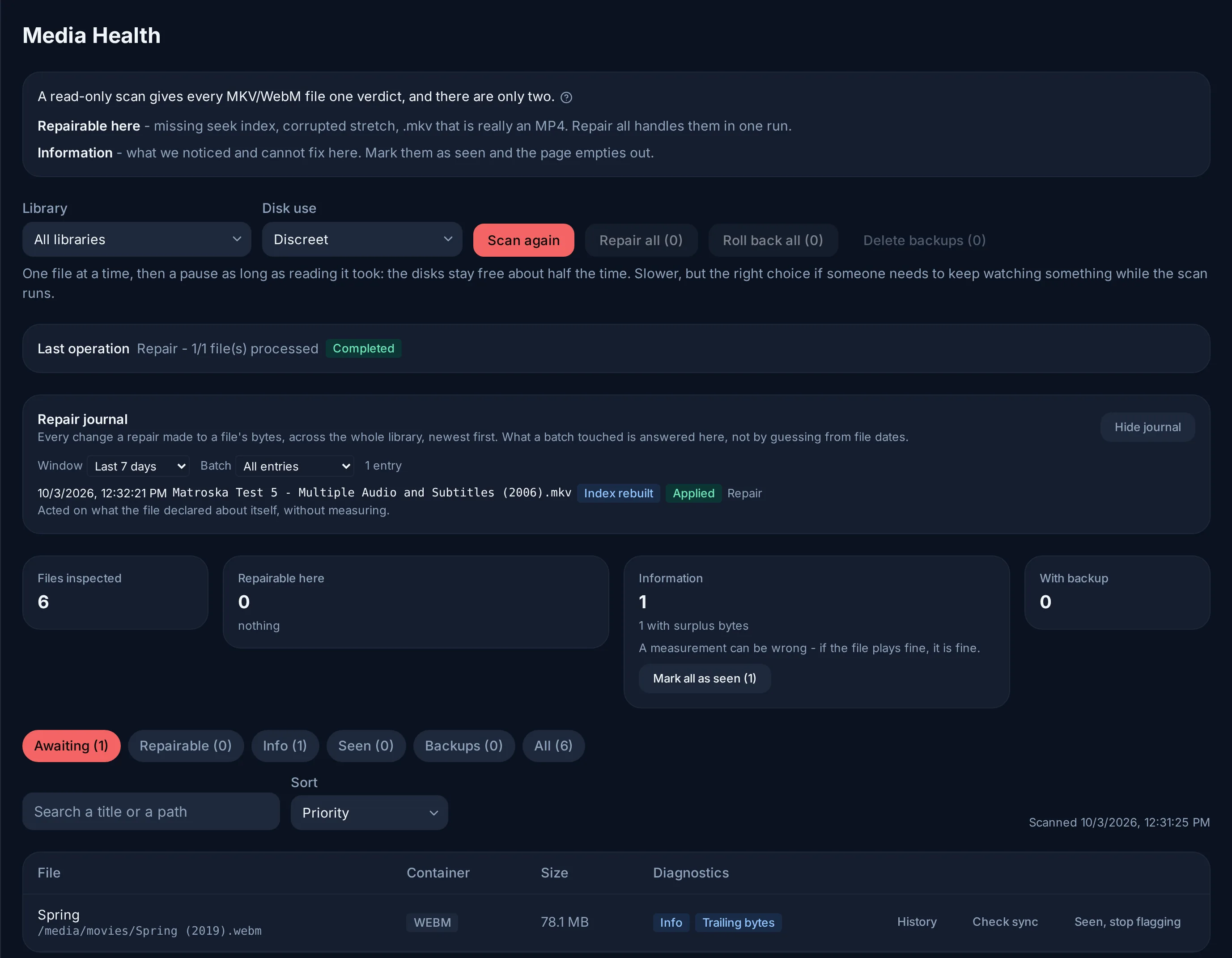Open the Library dropdown showing All libraries
Viewport: 1232px width, 958px height.
tap(136, 240)
